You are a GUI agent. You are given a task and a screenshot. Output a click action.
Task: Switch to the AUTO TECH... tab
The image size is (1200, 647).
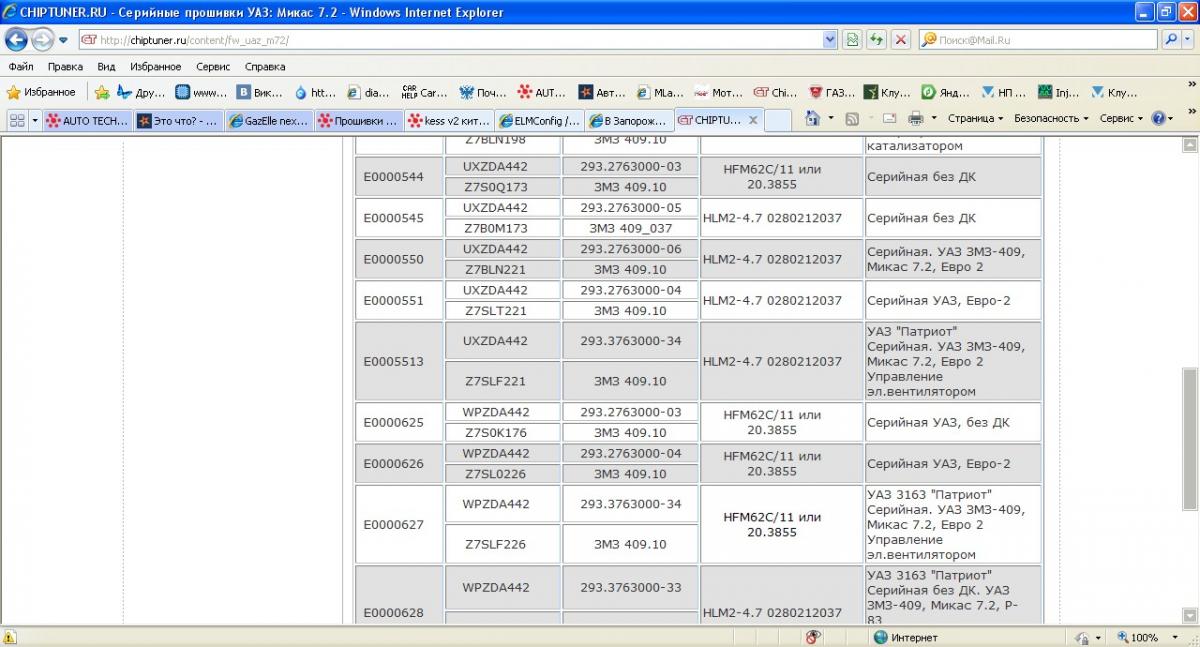[x=88, y=121]
